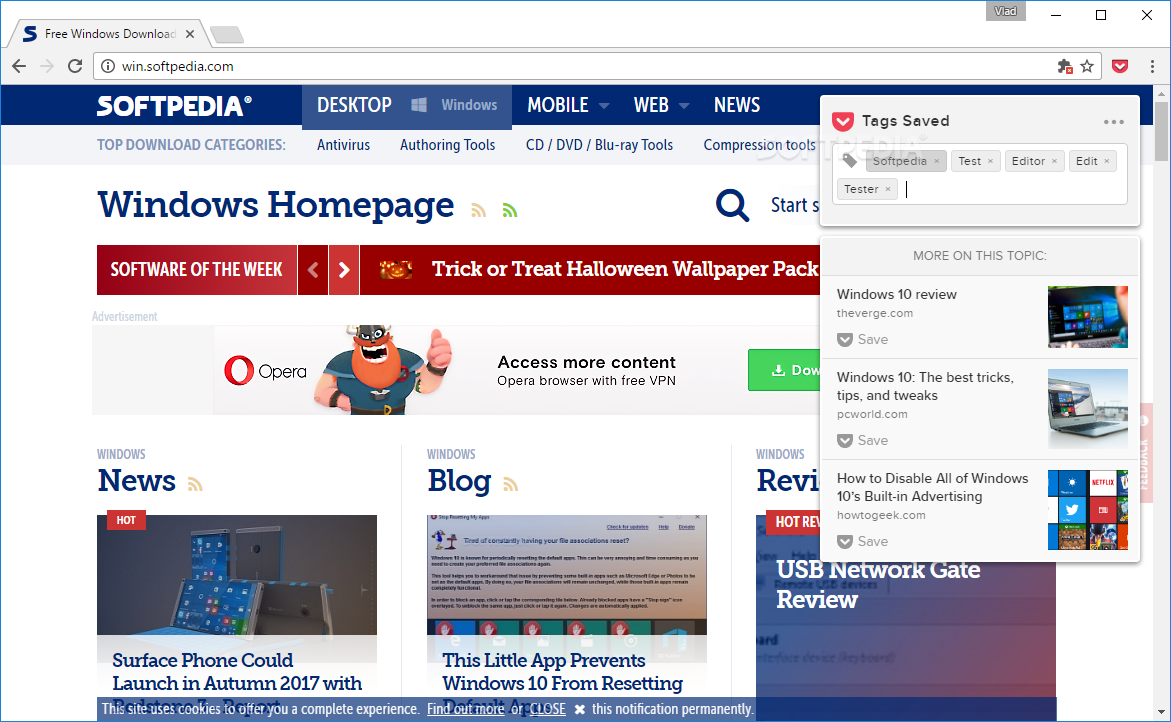Click the scrollbar down arrow
Image resolution: width=1171 pixels, height=722 pixels.
1161,712
